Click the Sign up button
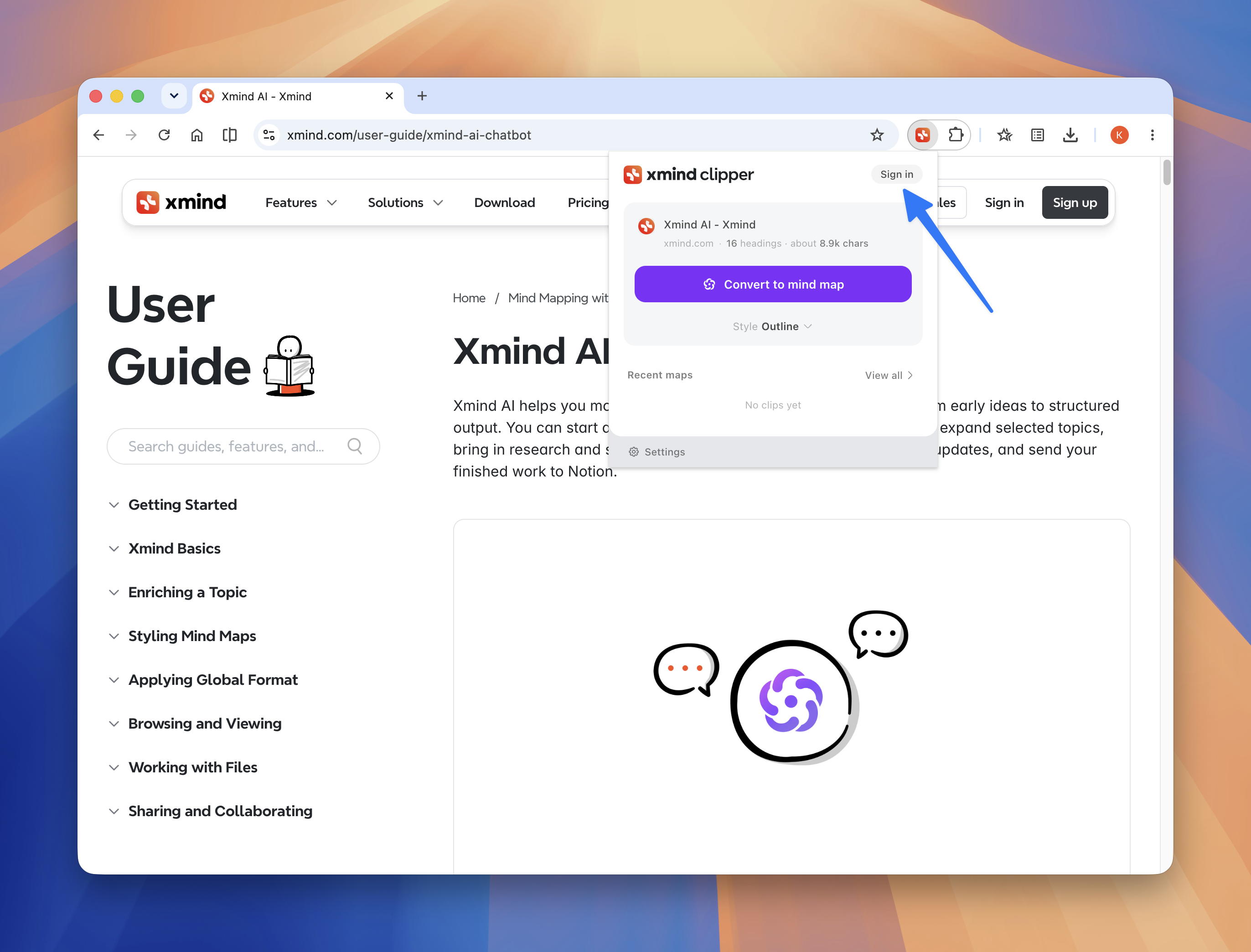The width and height of the screenshot is (1251, 952). [1075, 202]
